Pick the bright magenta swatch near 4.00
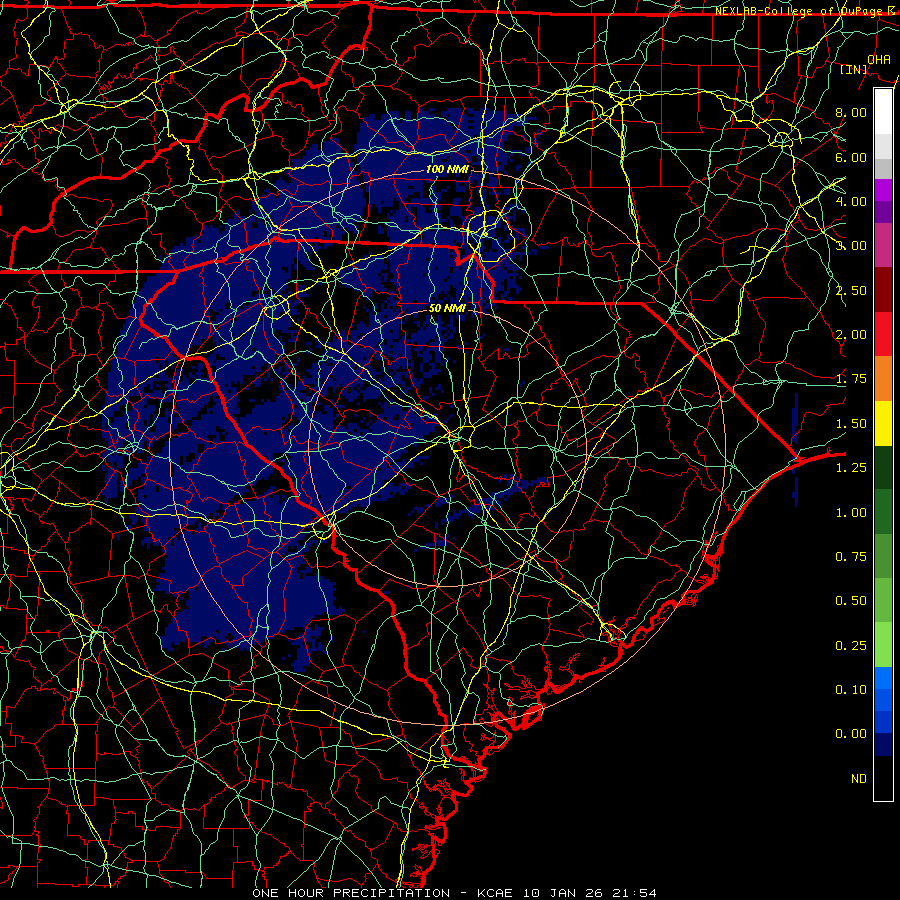The image size is (900, 900). (883, 190)
